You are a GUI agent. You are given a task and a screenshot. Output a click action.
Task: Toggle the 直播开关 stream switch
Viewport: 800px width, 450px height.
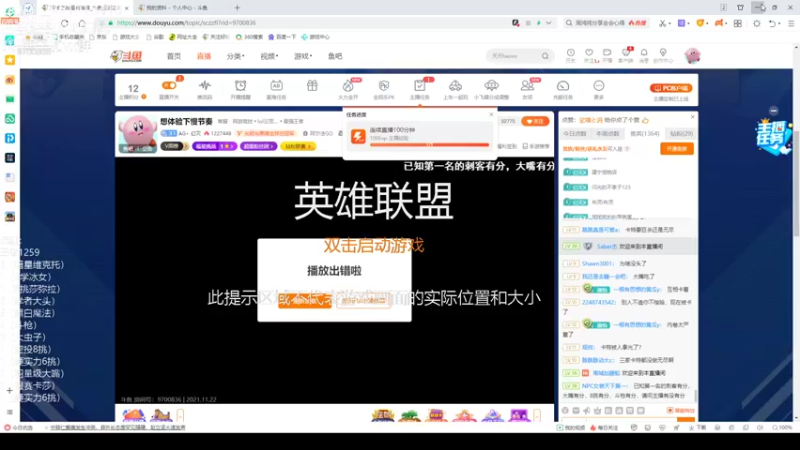169,86
